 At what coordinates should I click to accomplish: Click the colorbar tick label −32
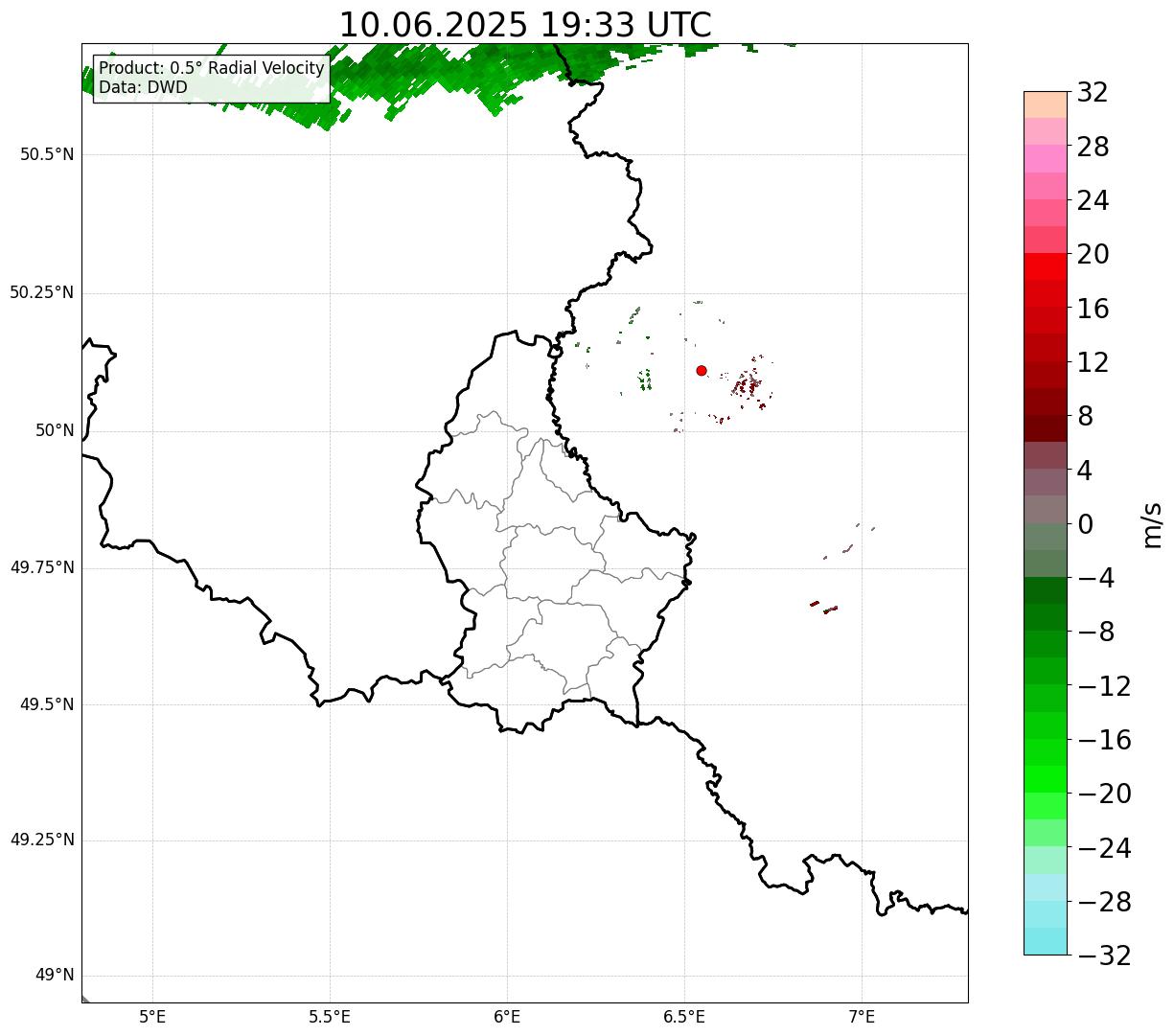(x=1104, y=955)
